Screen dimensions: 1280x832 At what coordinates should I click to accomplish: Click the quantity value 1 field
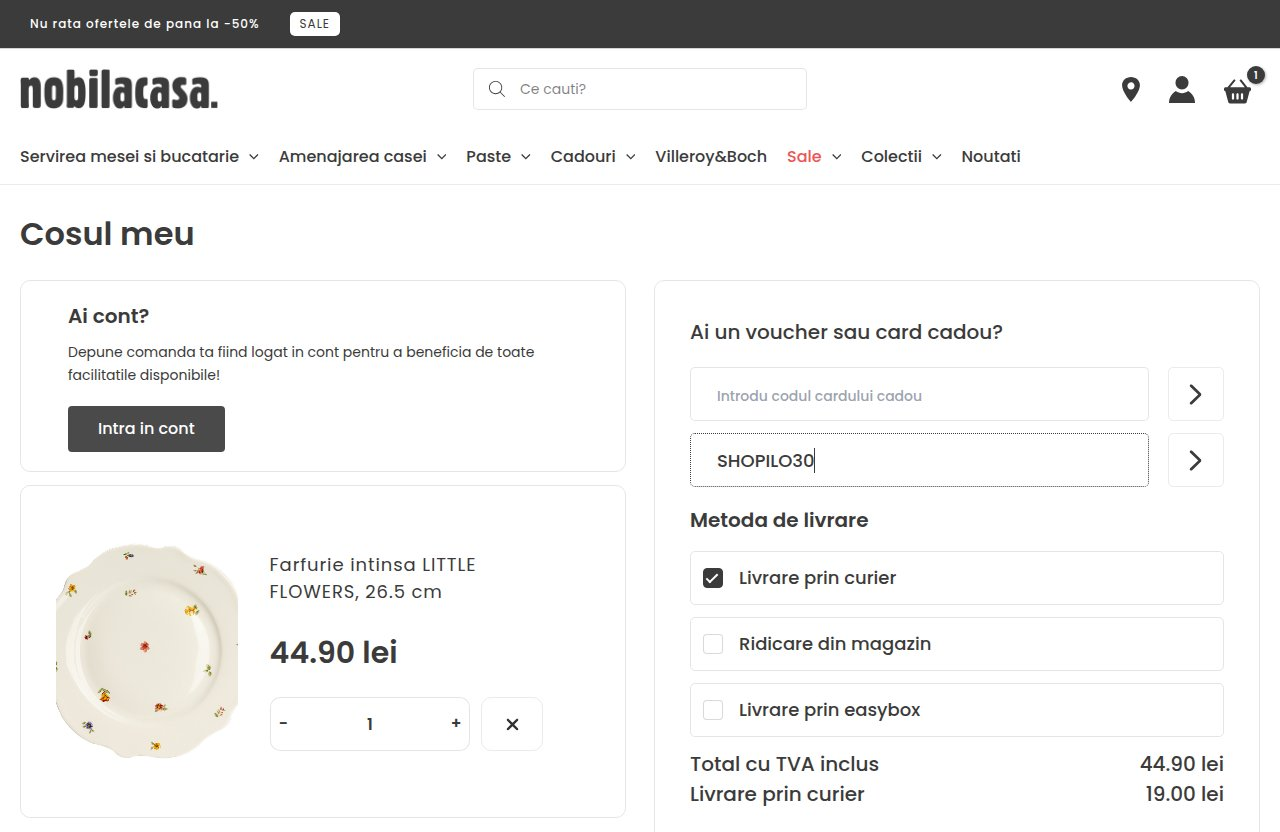click(x=370, y=724)
